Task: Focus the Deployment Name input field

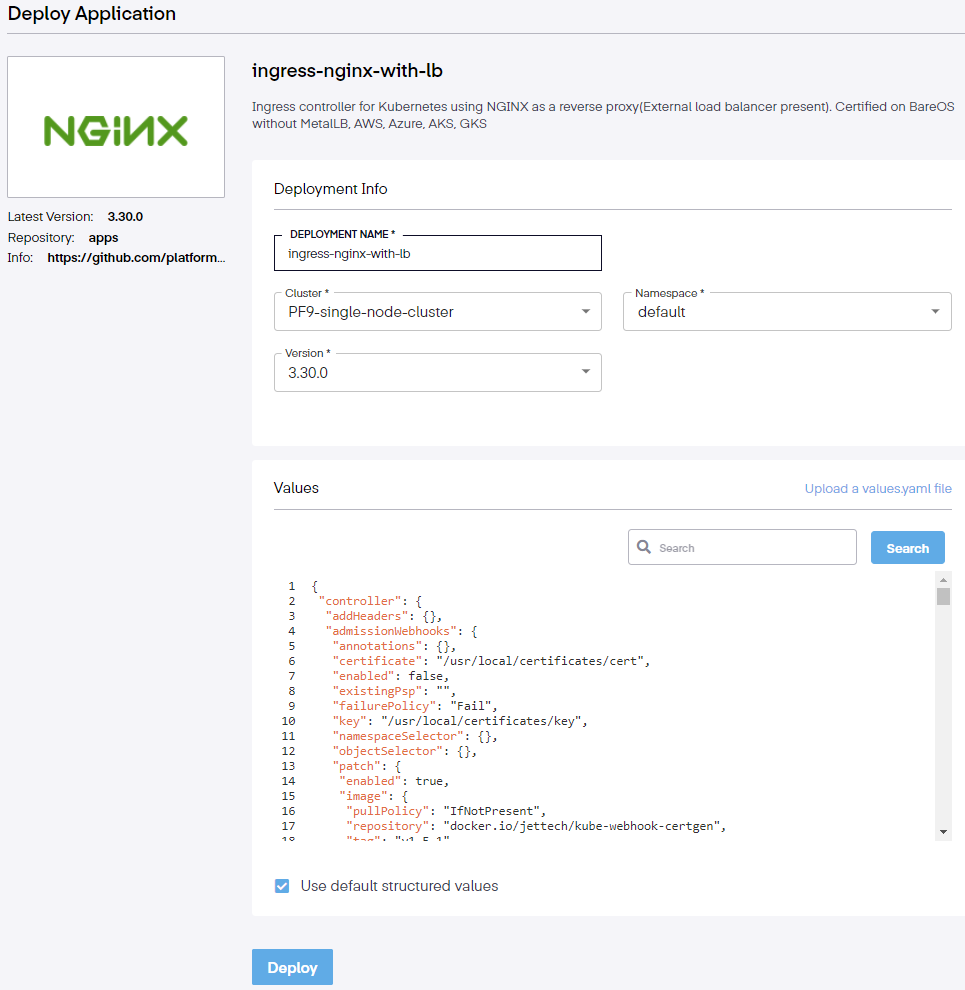Action: tap(437, 254)
